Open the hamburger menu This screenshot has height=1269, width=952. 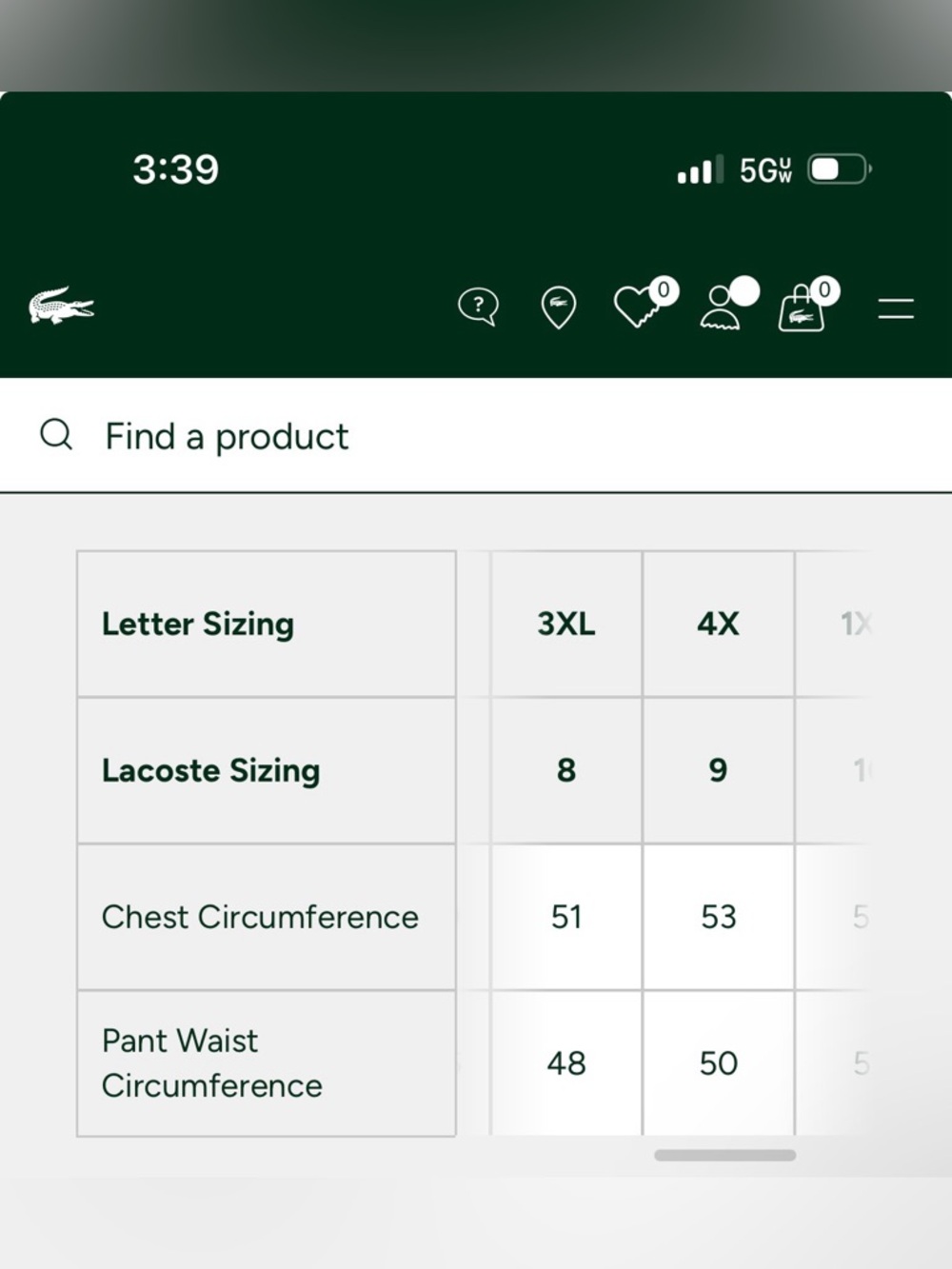click(896, 307)
